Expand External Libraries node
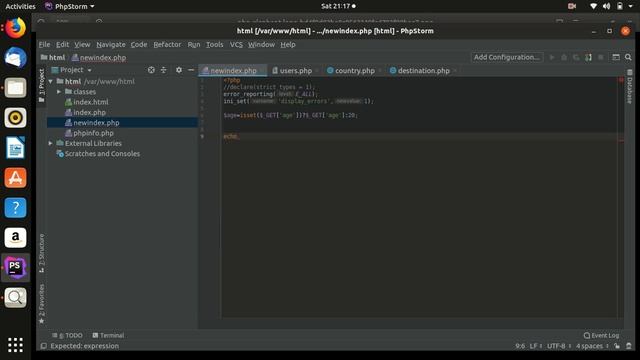Image resolution: width=640 pixels, height=360 pixels. tap(51, 143)
